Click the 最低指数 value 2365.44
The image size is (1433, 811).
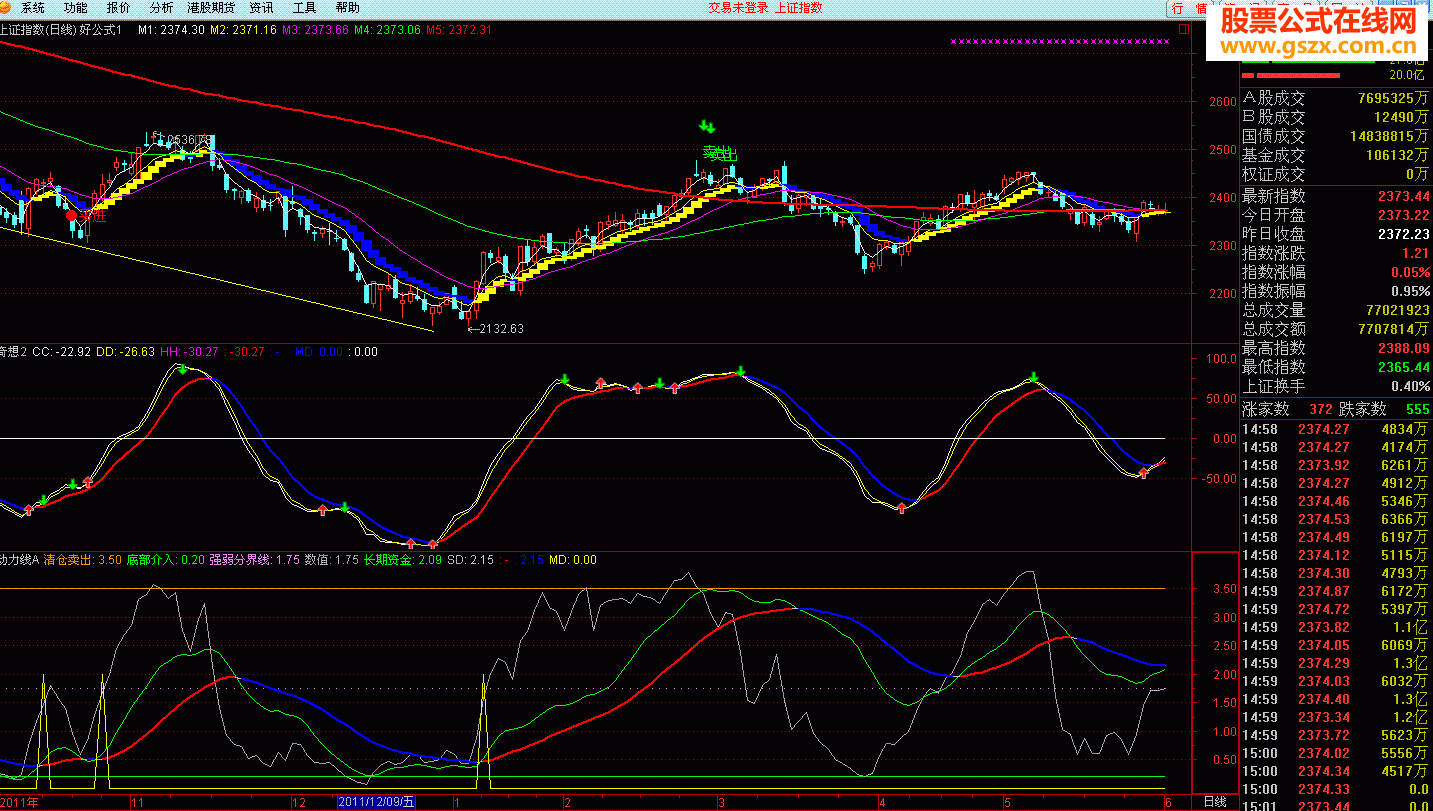click(1404, 367)
